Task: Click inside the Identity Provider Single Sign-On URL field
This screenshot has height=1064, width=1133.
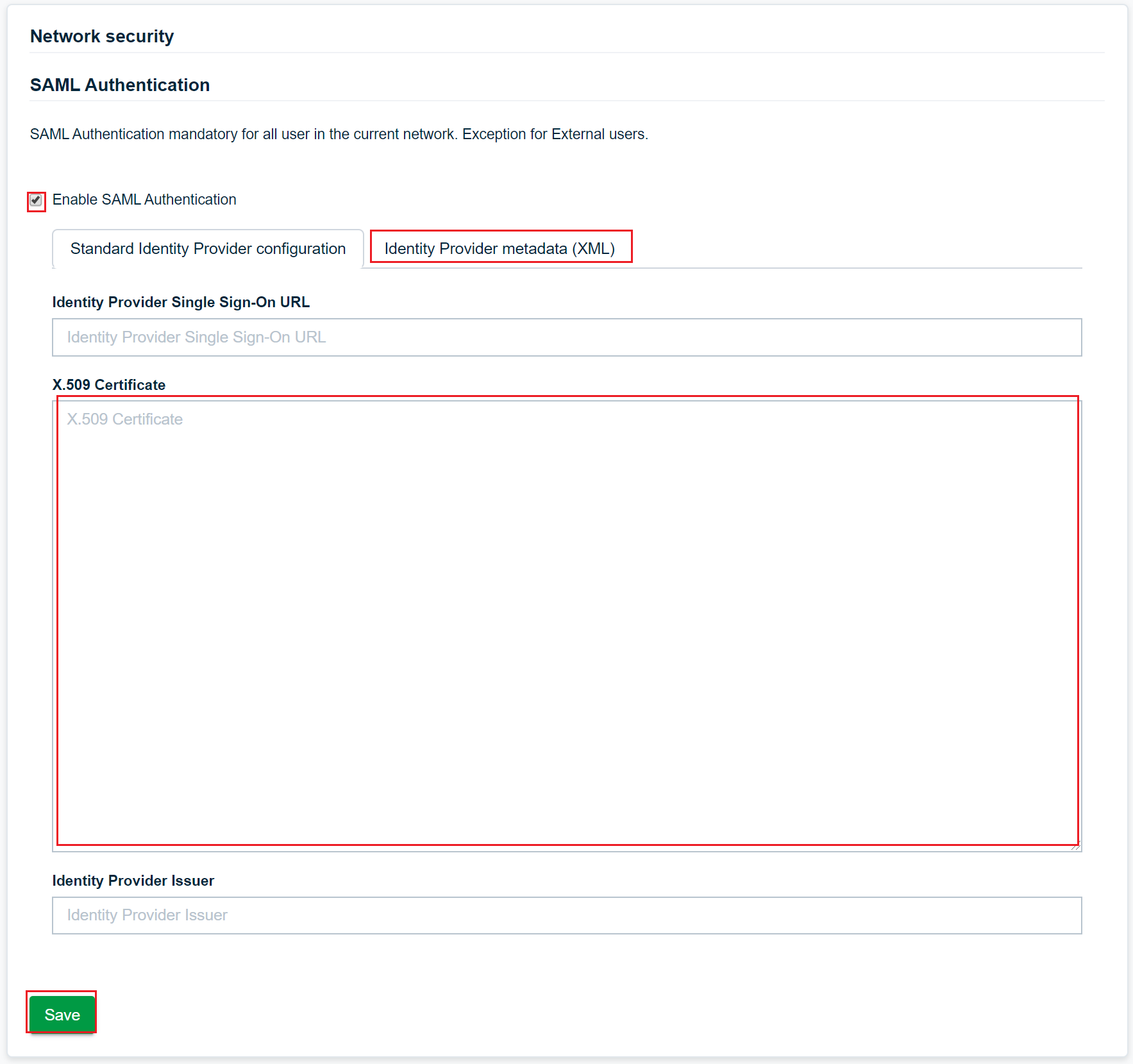Action: click(564, 337)
